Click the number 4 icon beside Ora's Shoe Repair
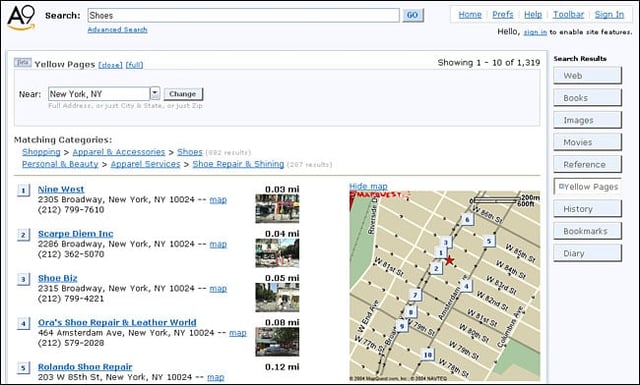This screenshot has width=640, height=385. pos(23,324)
